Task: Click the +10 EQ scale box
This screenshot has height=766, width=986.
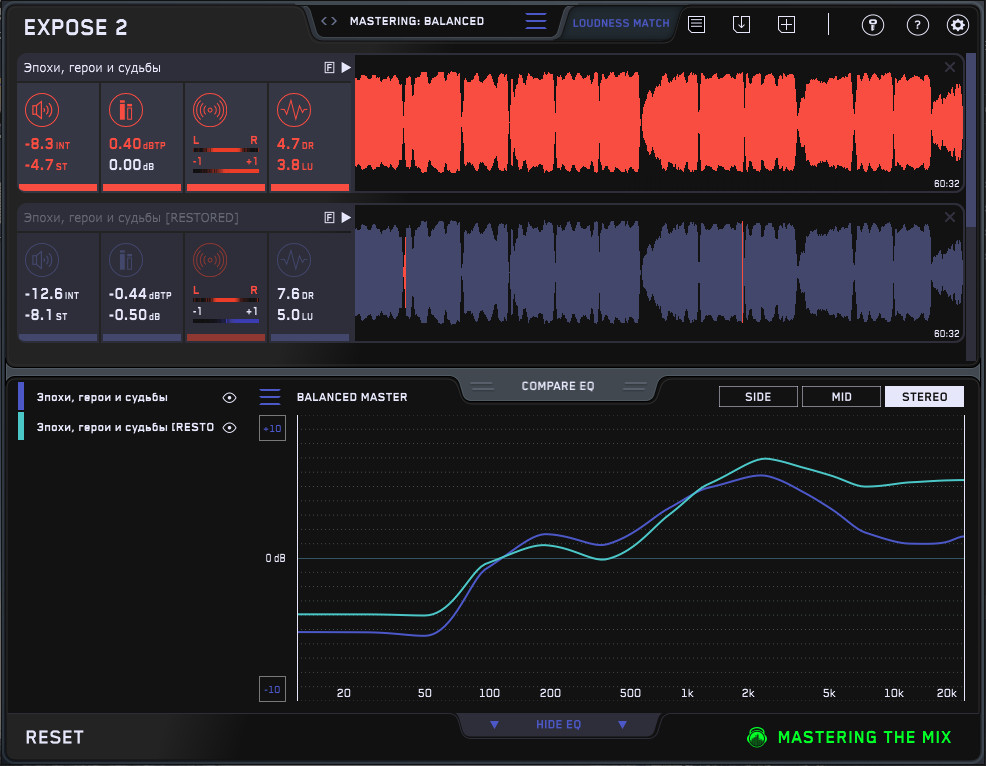Action: coord(272,429)
